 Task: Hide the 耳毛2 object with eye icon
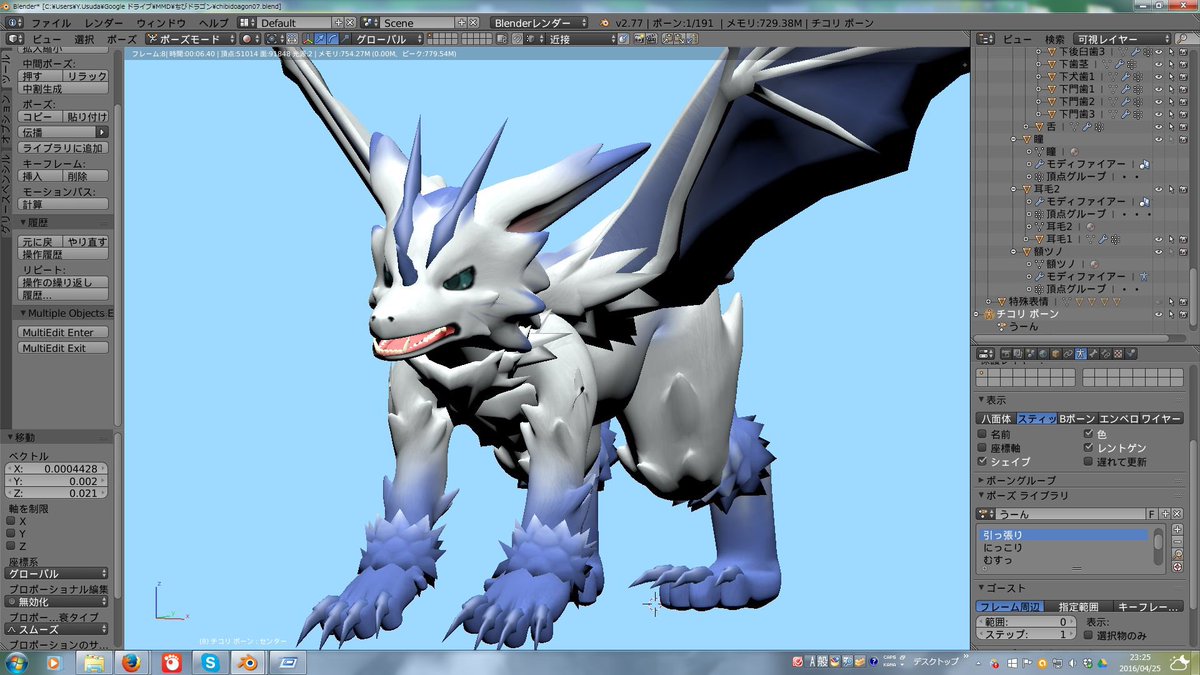point(1159,189)
